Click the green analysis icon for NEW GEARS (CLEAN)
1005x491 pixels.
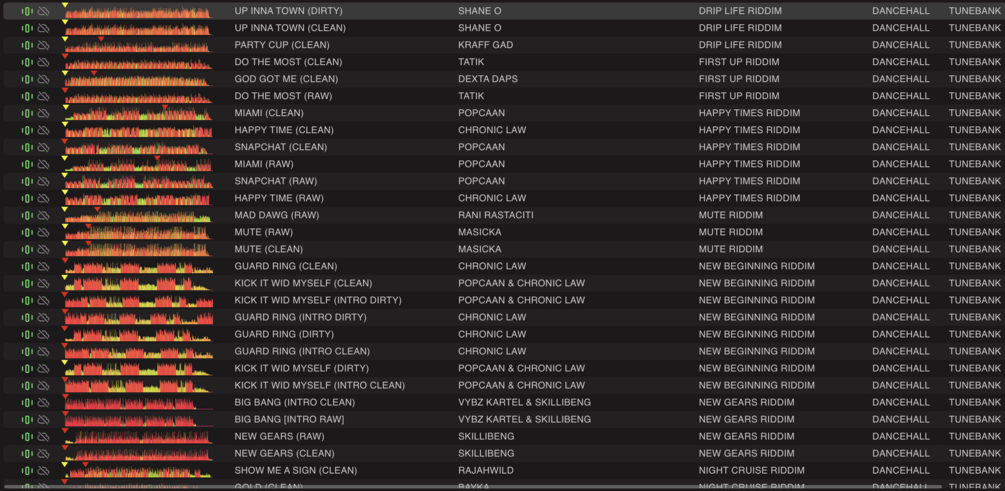[27, 453]
